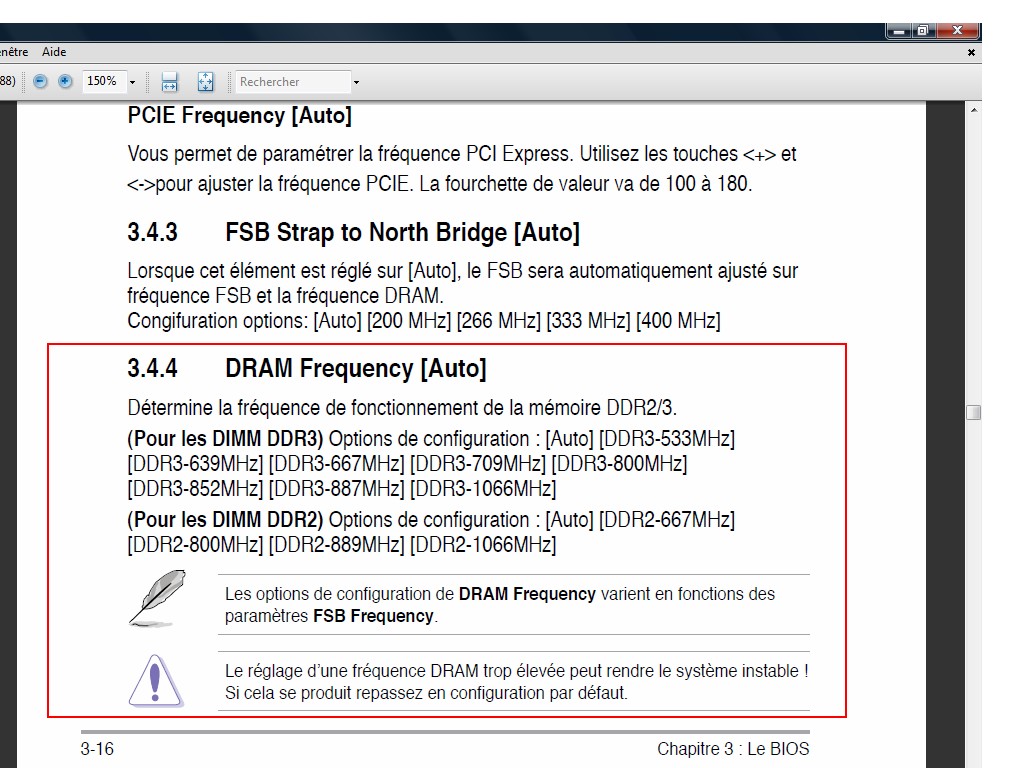Select the fit whole page icon
1024x768 pixels.
[x=206, y=82]
